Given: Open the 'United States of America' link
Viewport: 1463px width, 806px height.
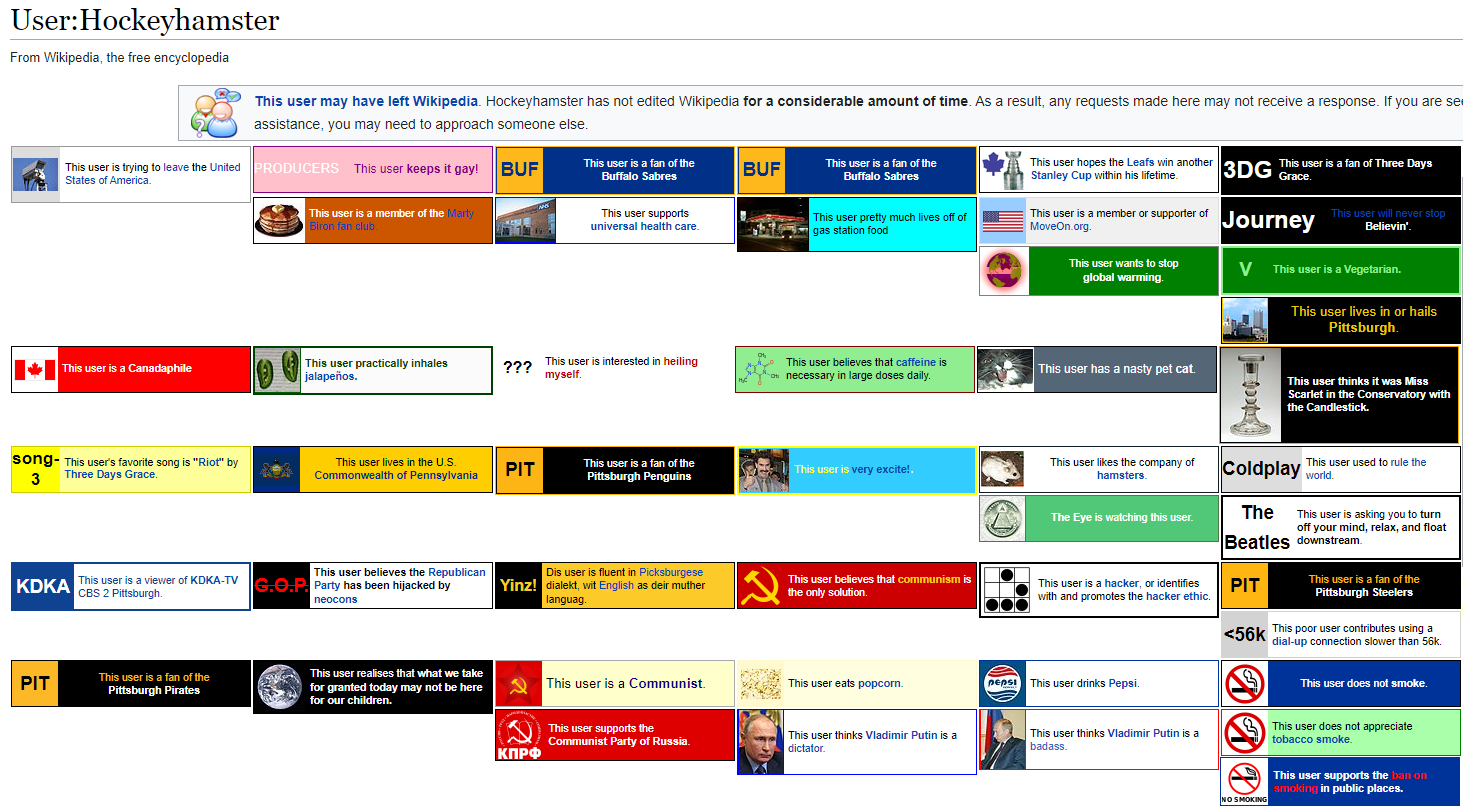Looking at the screenshot, I should click(x=153, y=174).
